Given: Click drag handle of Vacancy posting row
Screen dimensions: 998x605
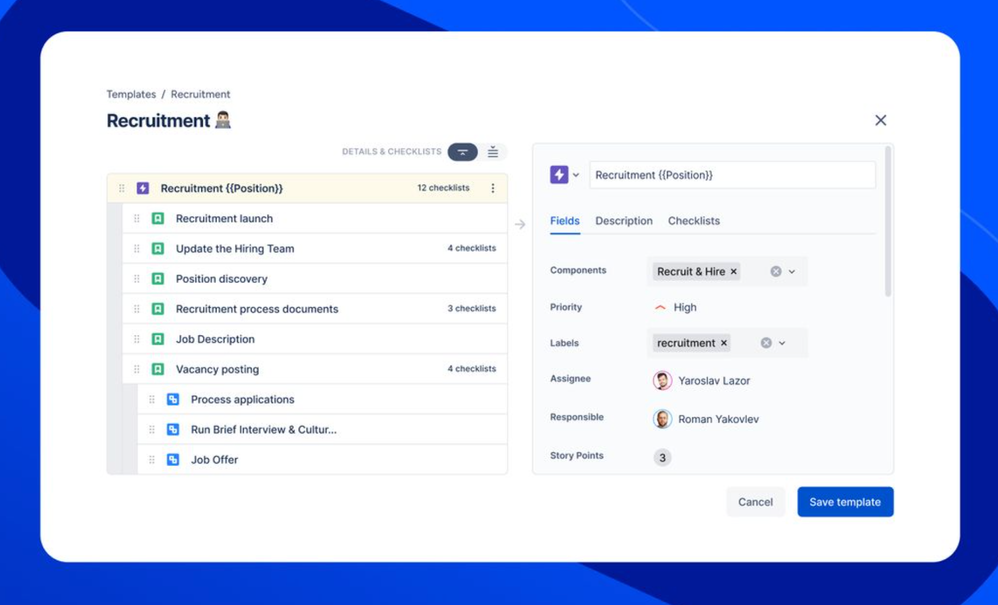Looking at the screenshot, I should (137, 369).
